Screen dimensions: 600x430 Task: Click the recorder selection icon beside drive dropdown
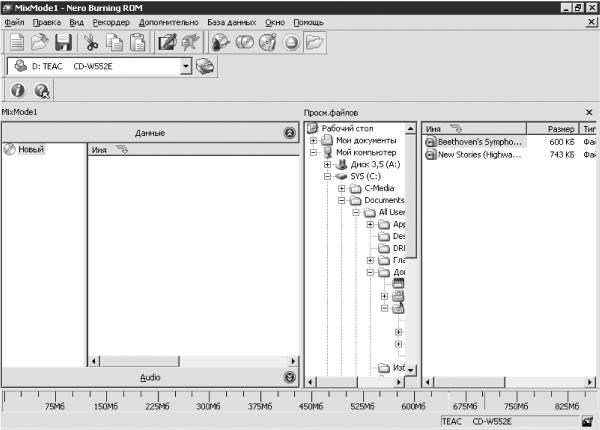point(204,66)
